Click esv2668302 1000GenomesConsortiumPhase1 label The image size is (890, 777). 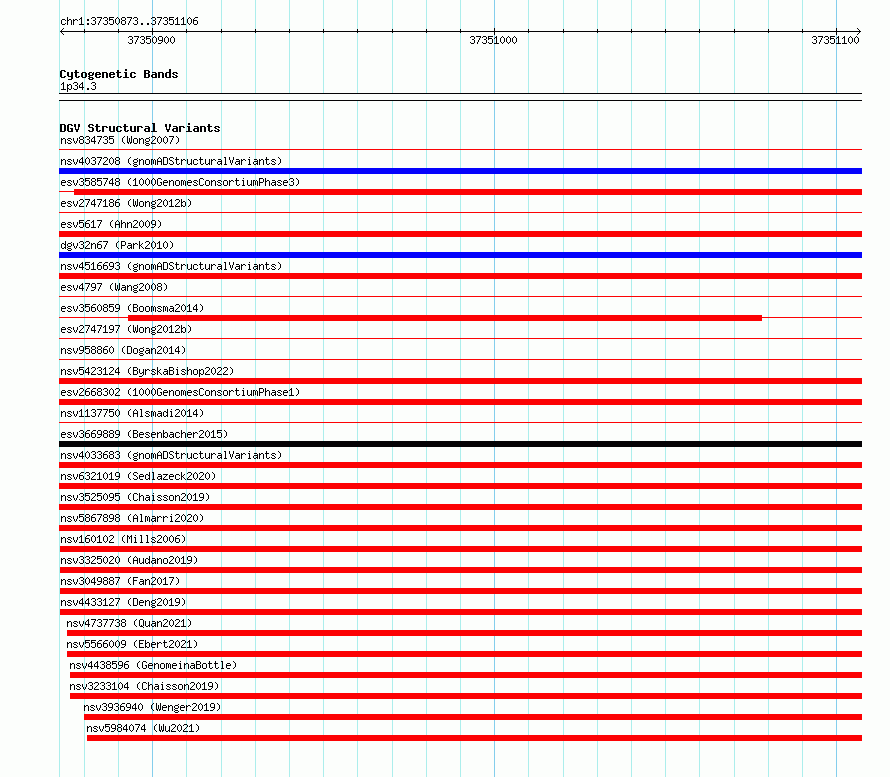pos(180,392)
